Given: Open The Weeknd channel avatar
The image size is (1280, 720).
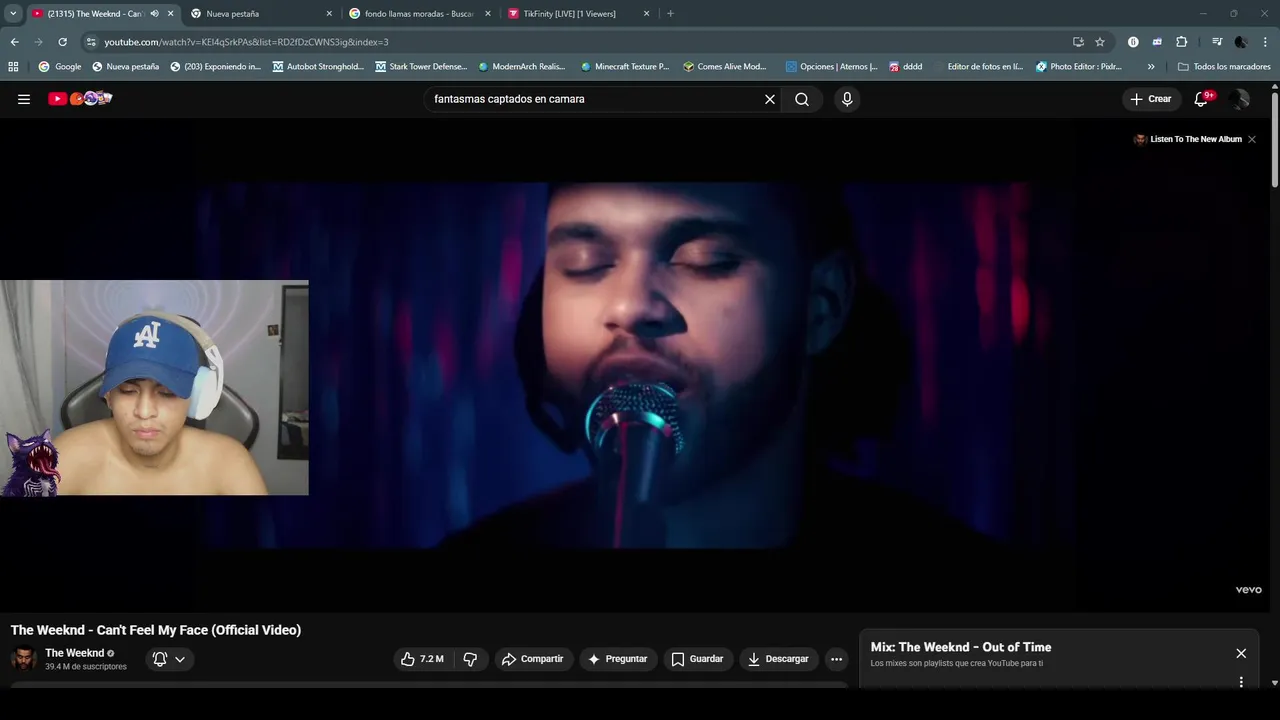Looking at the screenshot, I should coord(23,659).
